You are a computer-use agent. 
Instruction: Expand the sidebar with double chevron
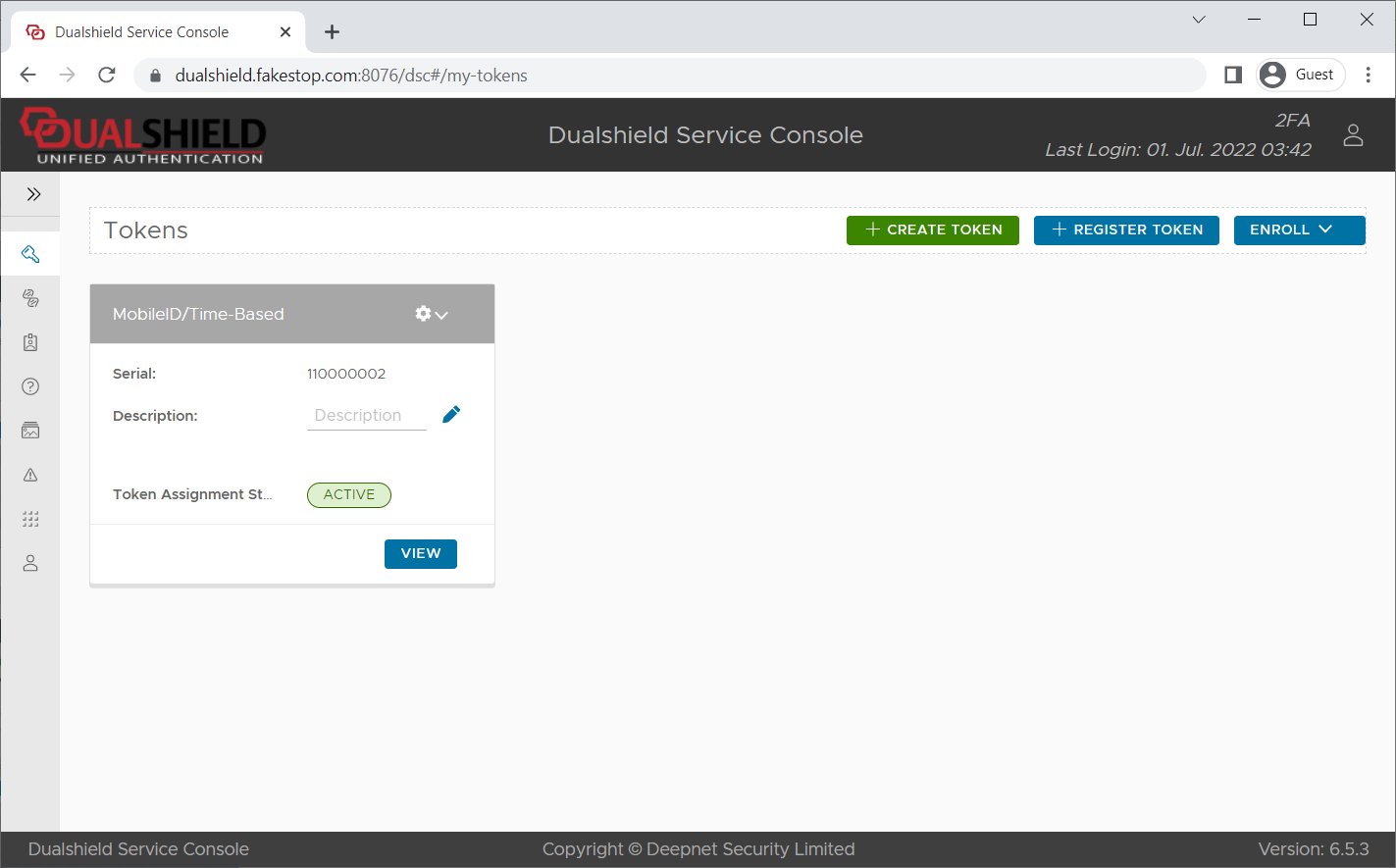pos(33,194)
